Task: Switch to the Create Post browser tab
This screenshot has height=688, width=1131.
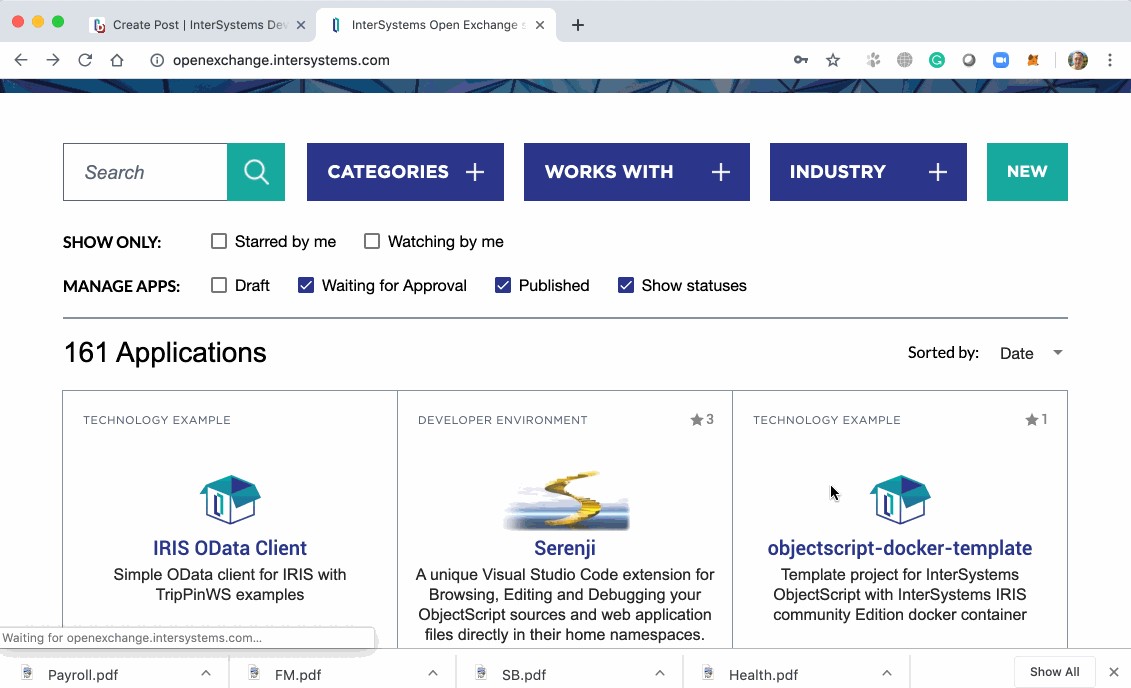Action: (x=197, y=25)
